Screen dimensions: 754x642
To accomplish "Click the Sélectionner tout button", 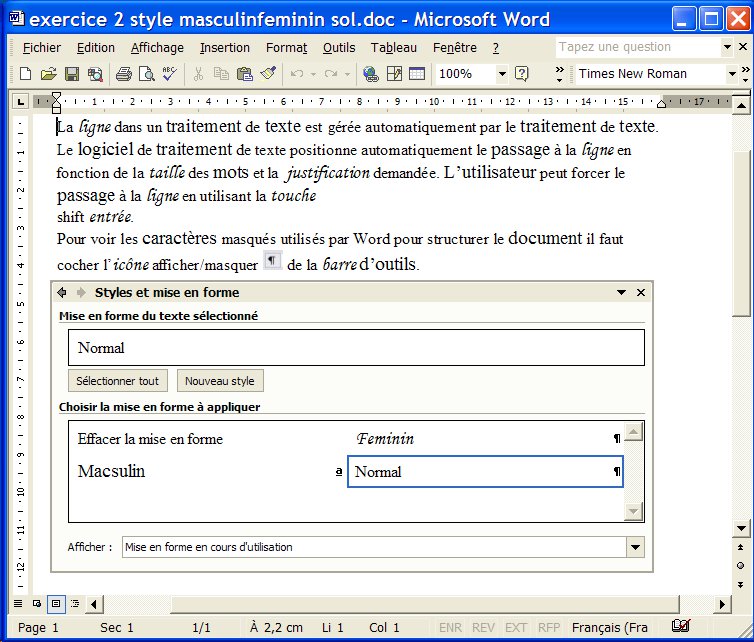I will [117, 381].
